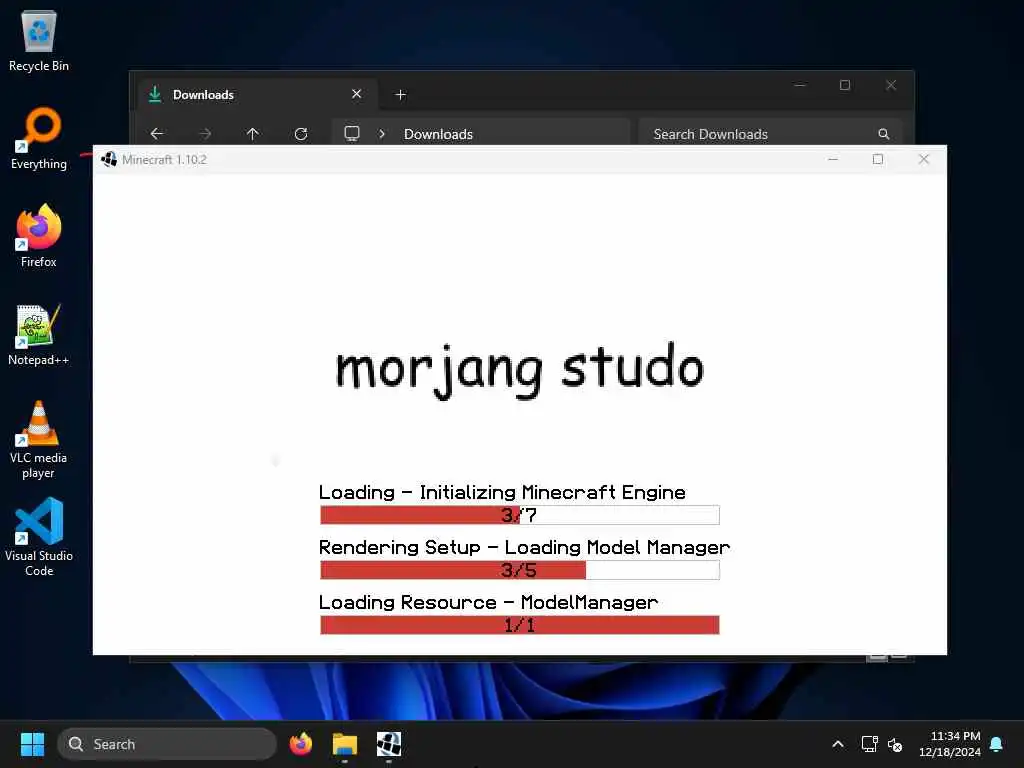Launch Firefox from the desktop shortcut
Viewport: 1024px width, 768px height.
39,236
